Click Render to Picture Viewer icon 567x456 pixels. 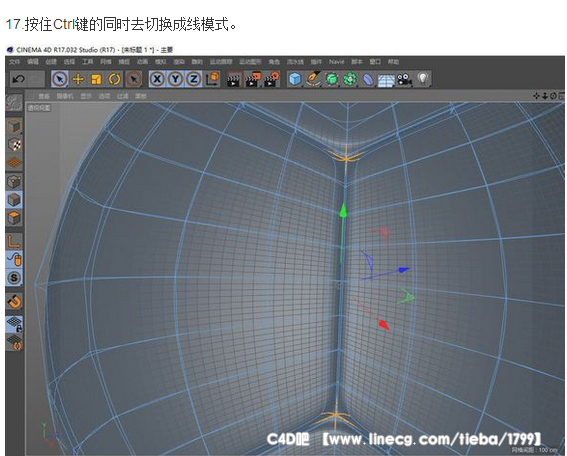(253, 79)
